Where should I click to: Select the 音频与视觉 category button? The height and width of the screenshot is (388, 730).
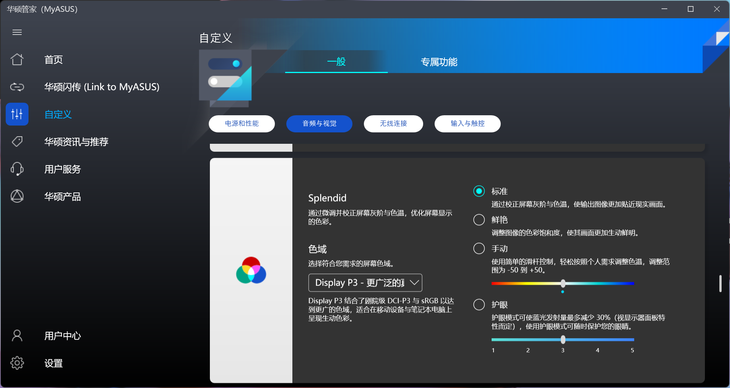coord(319,124)
